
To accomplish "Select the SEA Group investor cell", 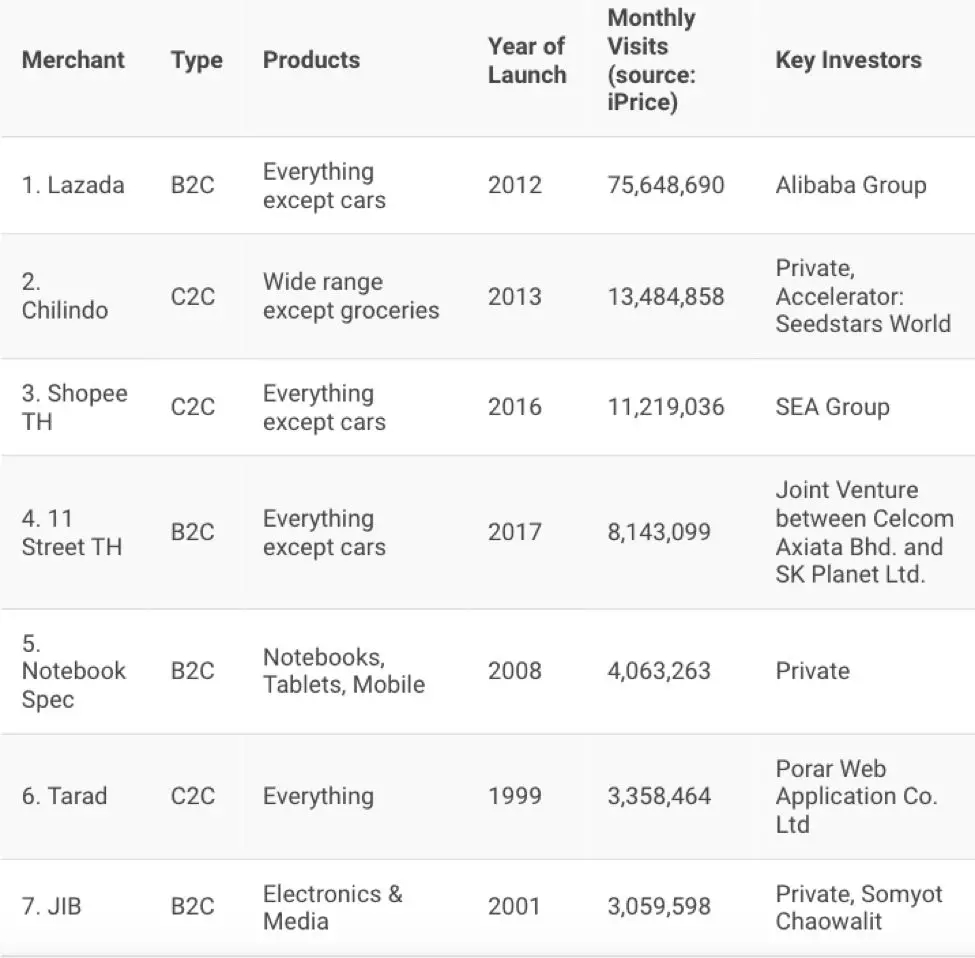I will coord(832,407).
